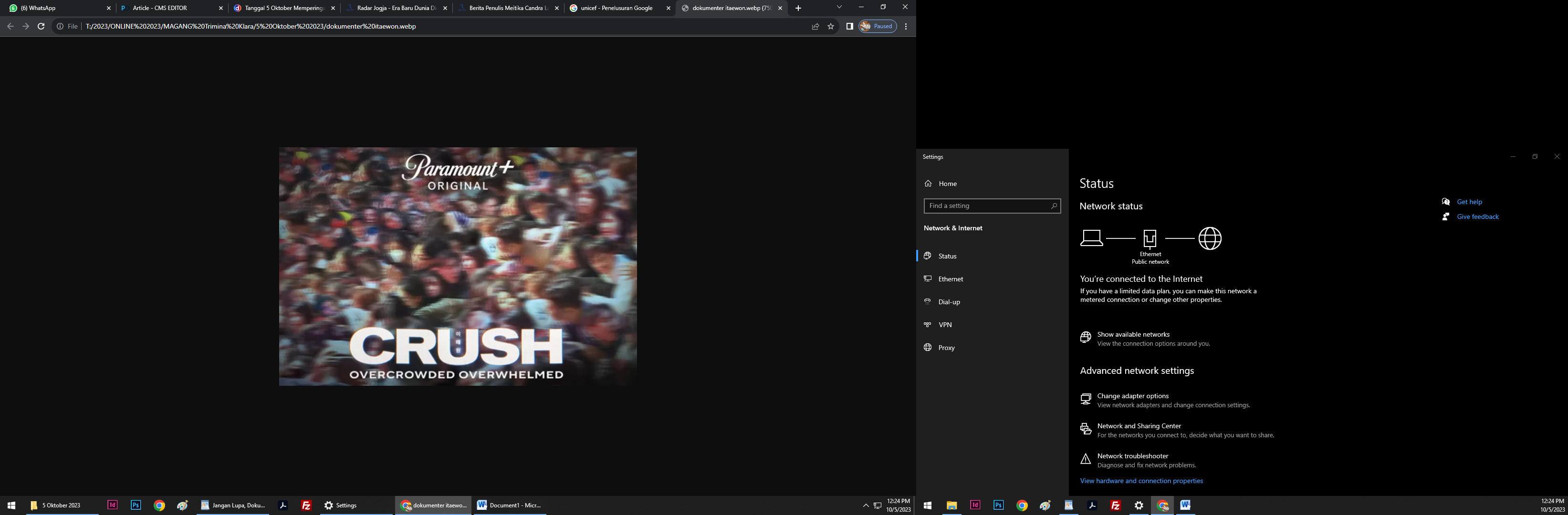Expand the Chrome tab search dropdown
The width and height of the screenshot is (1568, 515).
[839, 7]
